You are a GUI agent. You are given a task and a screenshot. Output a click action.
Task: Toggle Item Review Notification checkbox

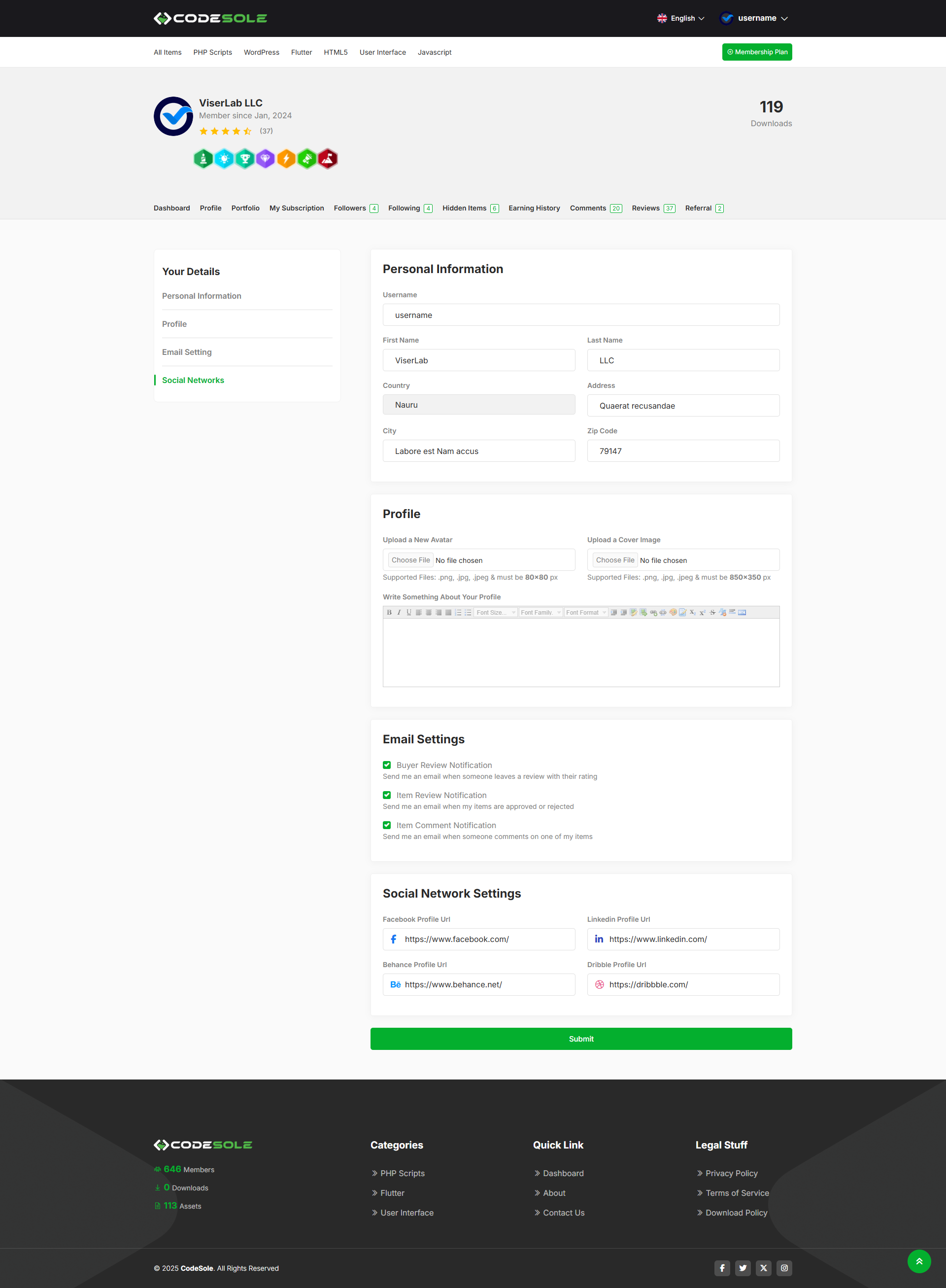387,795
